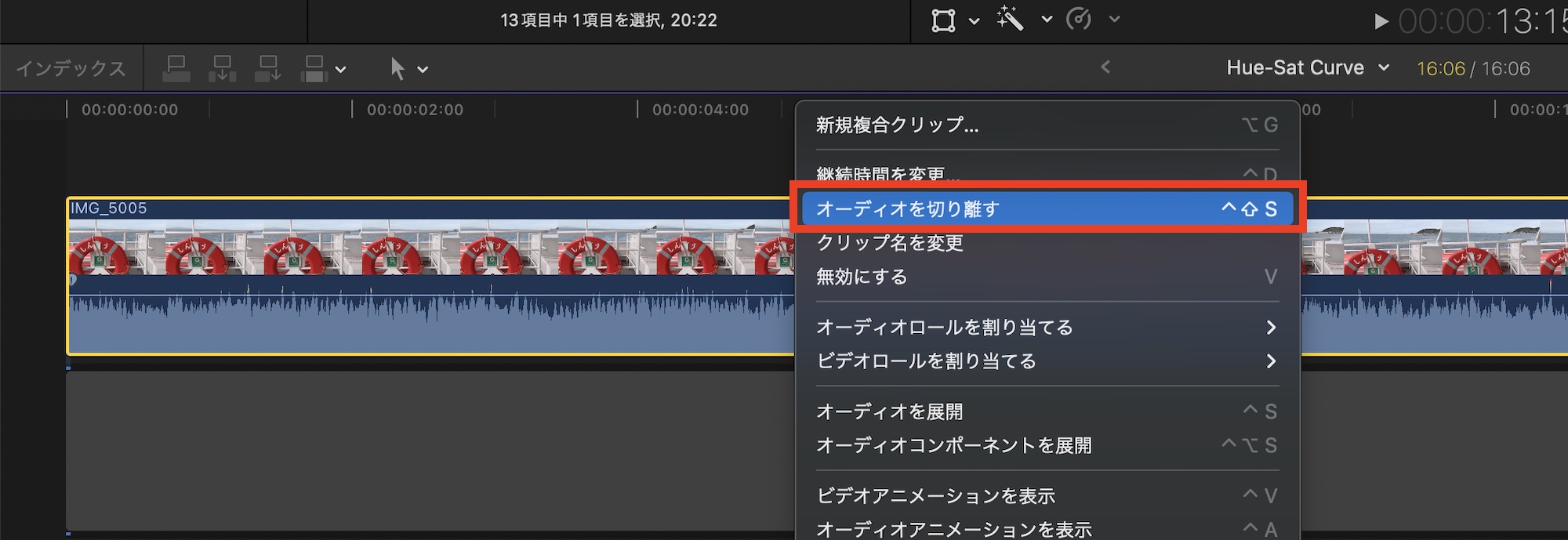Click the append clip to storyline icon
The image size is (1568, 540).
267,68
